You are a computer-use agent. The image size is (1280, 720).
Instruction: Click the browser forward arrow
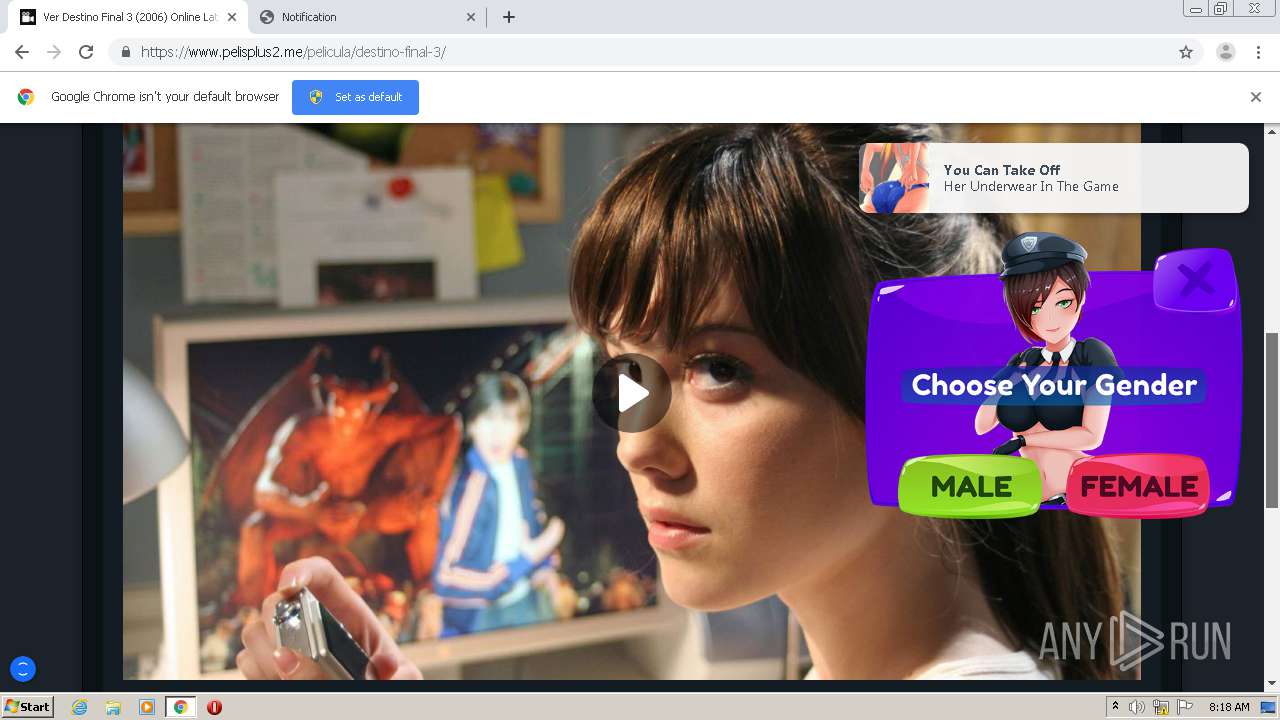54,52
